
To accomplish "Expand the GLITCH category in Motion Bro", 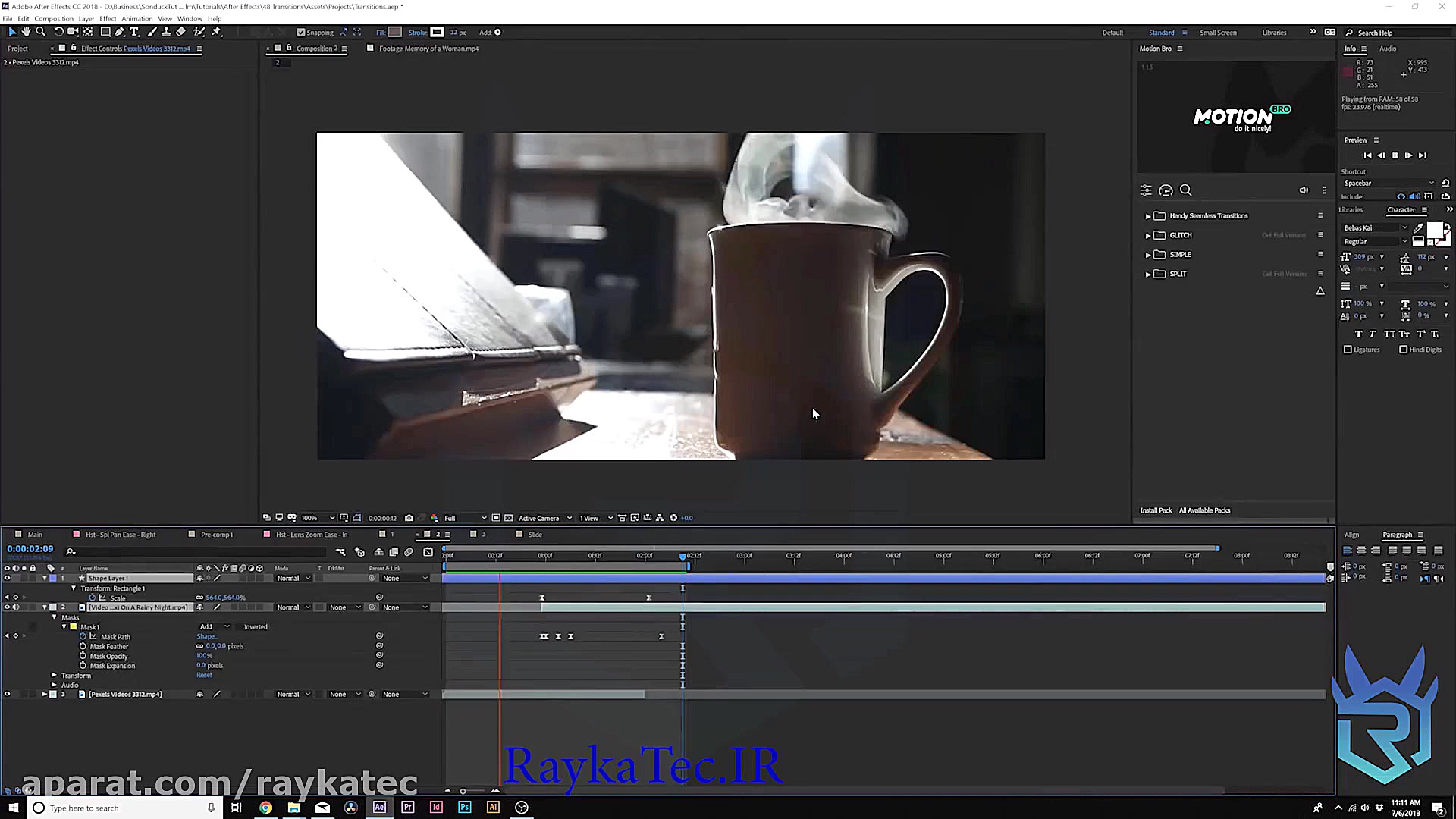I will coord(1148,235).
